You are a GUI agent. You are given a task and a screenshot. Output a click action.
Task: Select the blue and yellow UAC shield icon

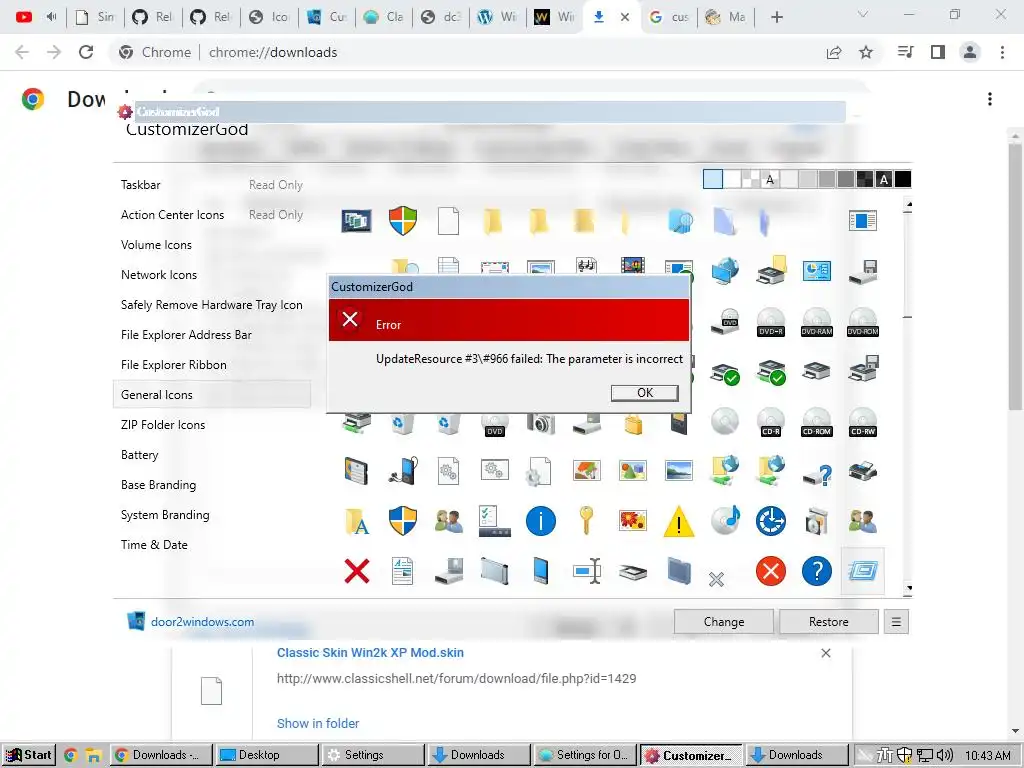(x=402, y=521)
